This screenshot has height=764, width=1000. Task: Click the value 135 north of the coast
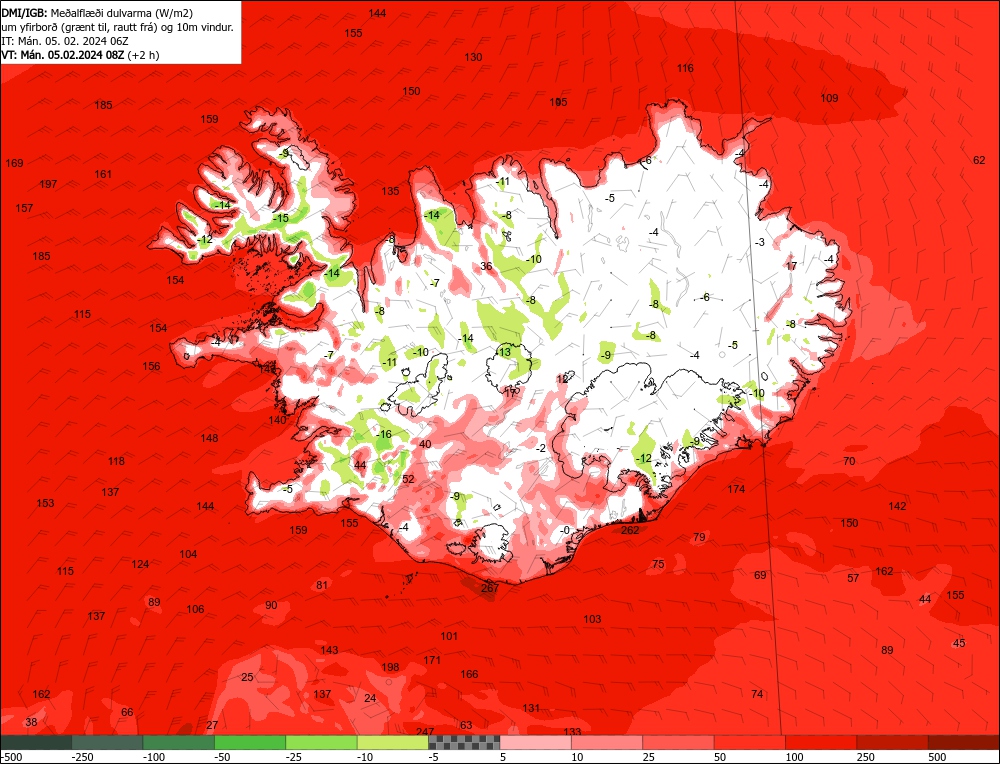(x=390, y=191)
